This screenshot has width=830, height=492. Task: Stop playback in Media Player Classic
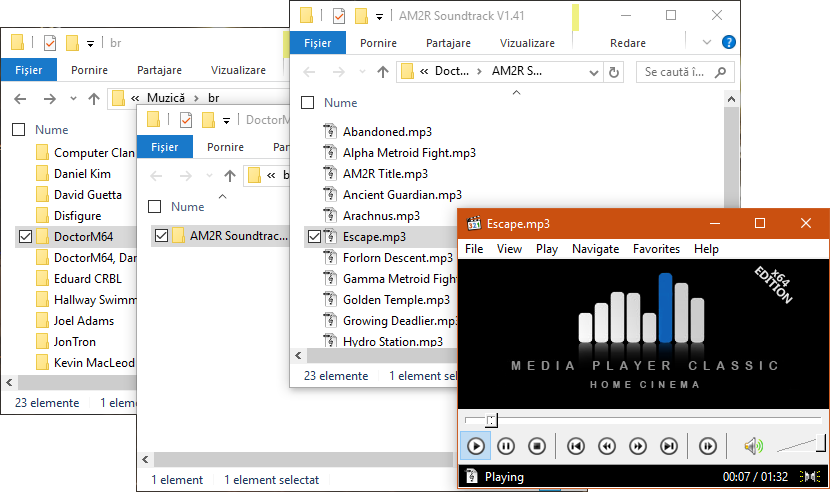pos(537,446)
